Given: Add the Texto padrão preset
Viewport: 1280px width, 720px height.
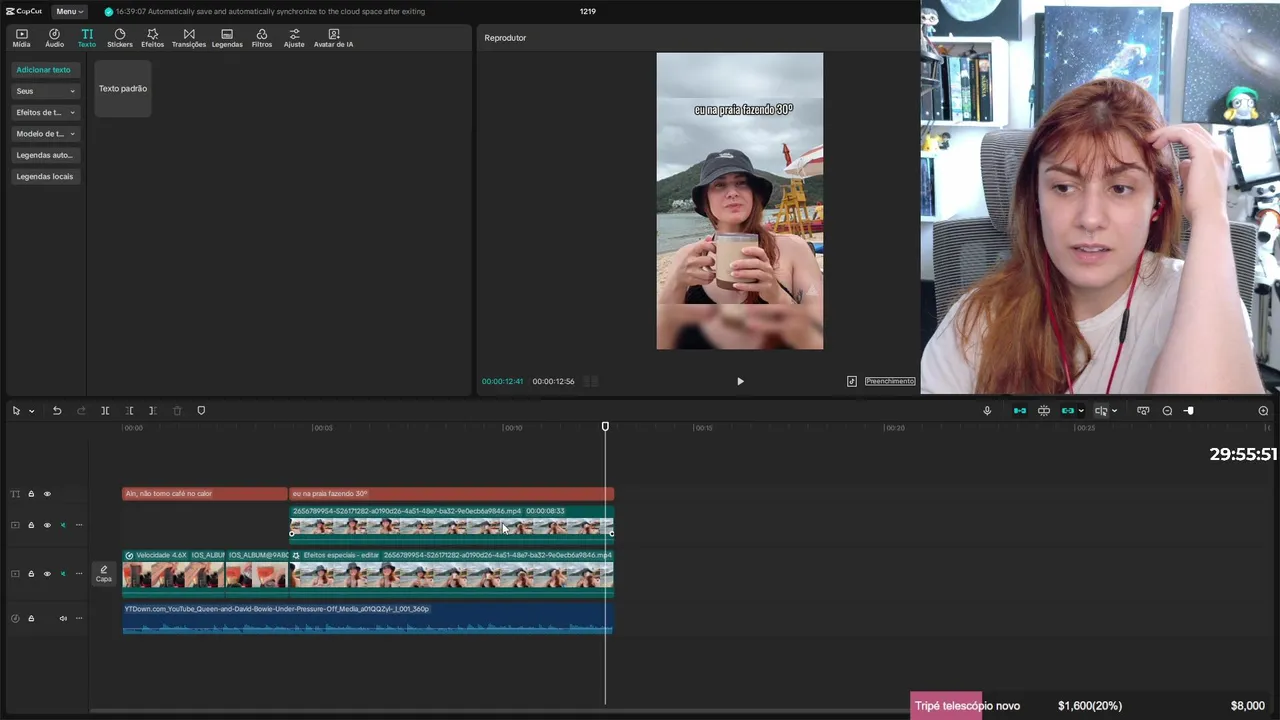Looking at the screenshot, I should coord(123,88).
